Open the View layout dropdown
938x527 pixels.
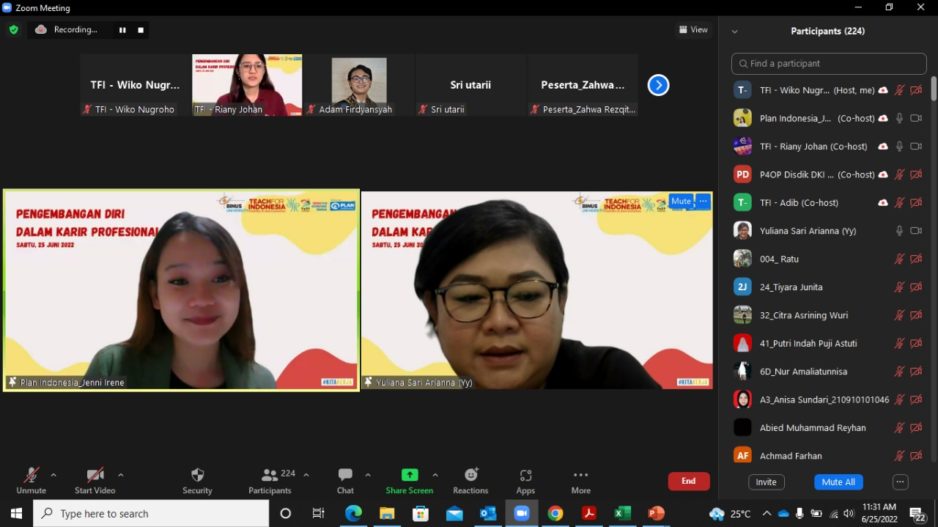693,29
